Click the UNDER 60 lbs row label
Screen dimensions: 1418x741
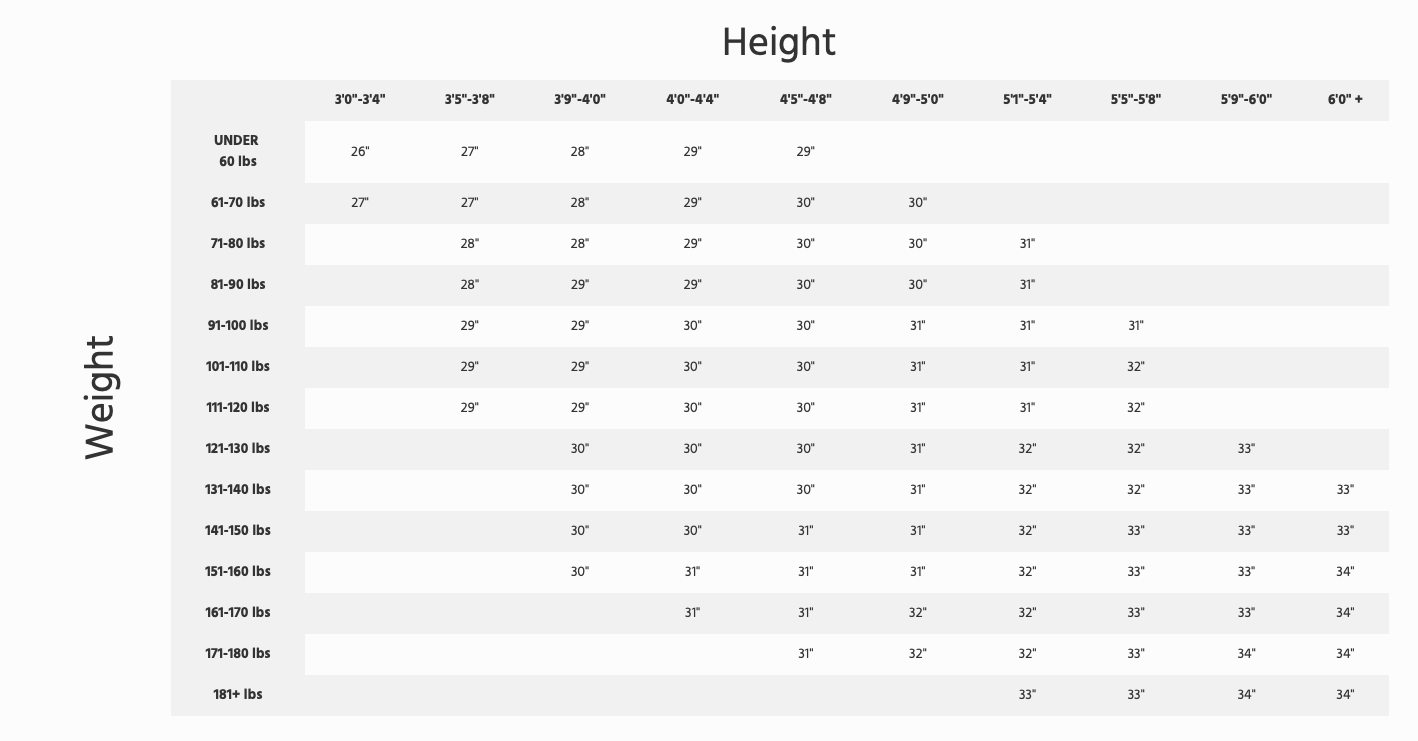pyautogui.click(x=237, y=151)
